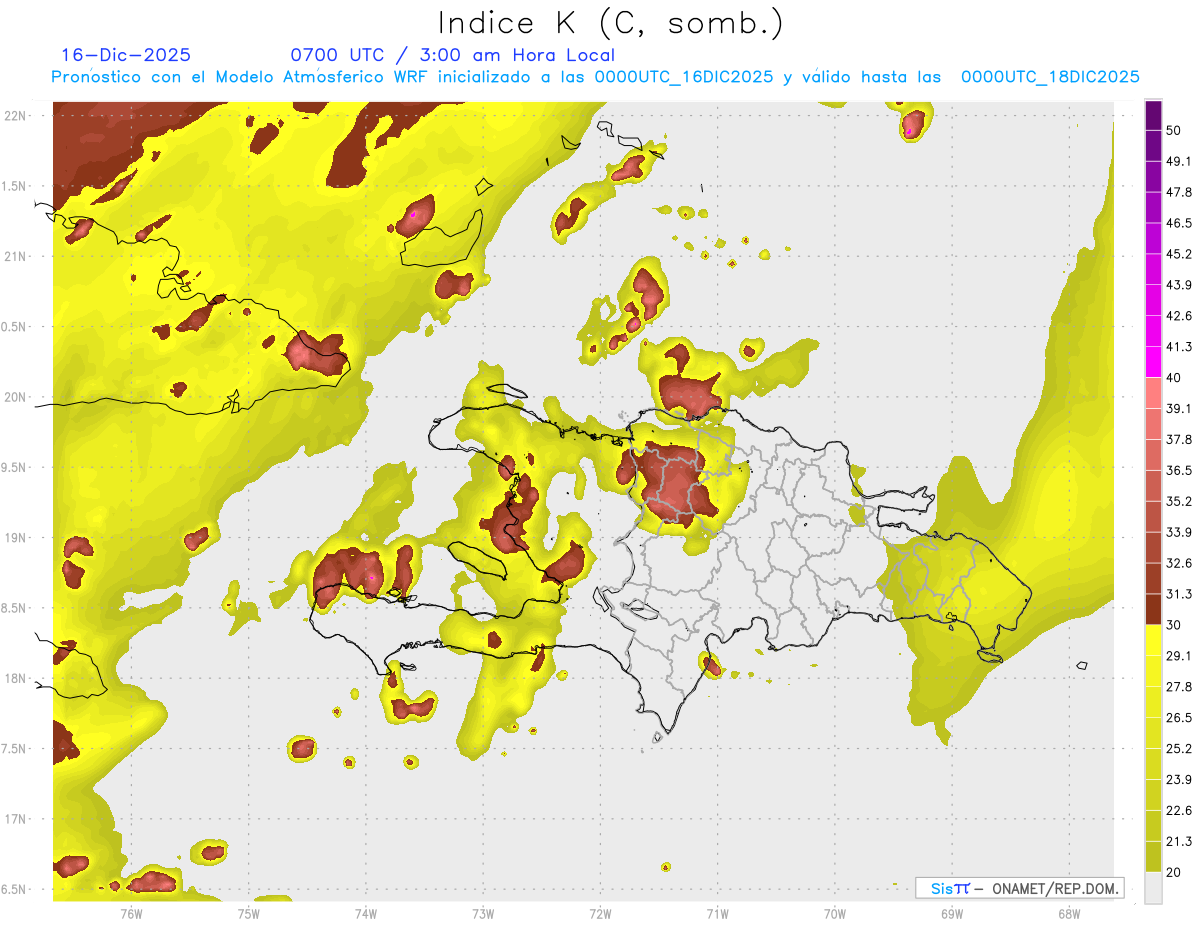Click the 18N latitude label
This screenshot has width=1200, height=927.
(16, 678)
